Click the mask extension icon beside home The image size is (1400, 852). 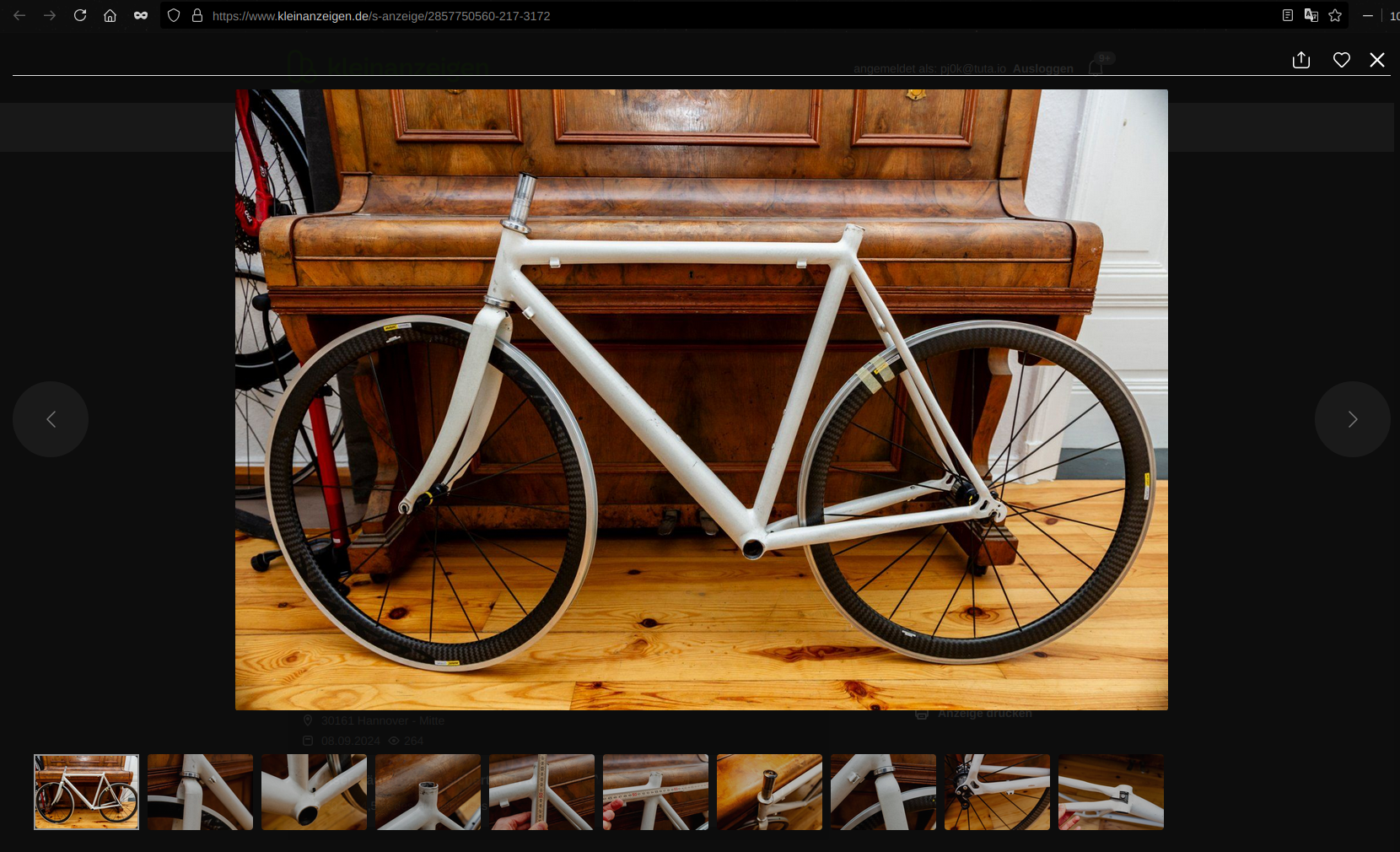[x=141, y=15]
